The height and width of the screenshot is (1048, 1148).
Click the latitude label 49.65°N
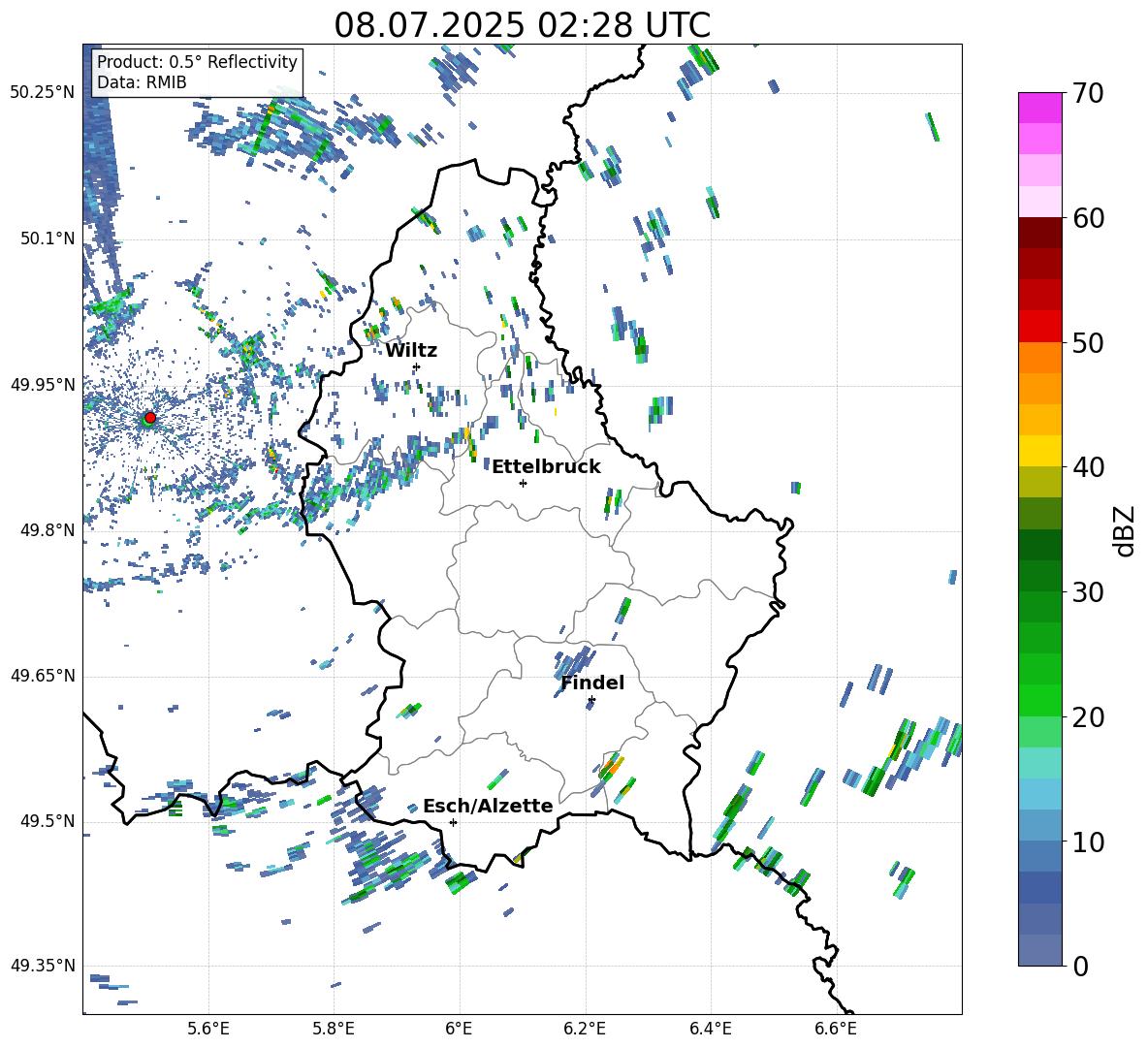(43, 676)
